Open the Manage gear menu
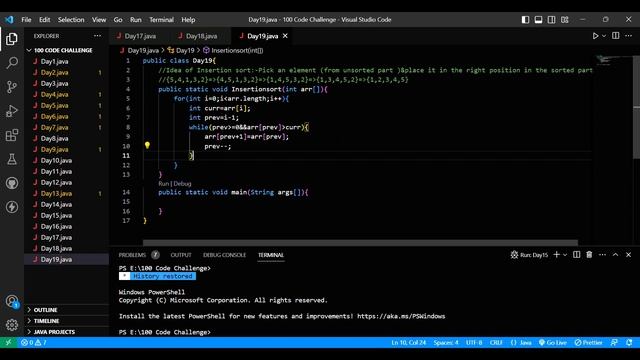This screenshot has width=640, height=360. click(12, 325)
